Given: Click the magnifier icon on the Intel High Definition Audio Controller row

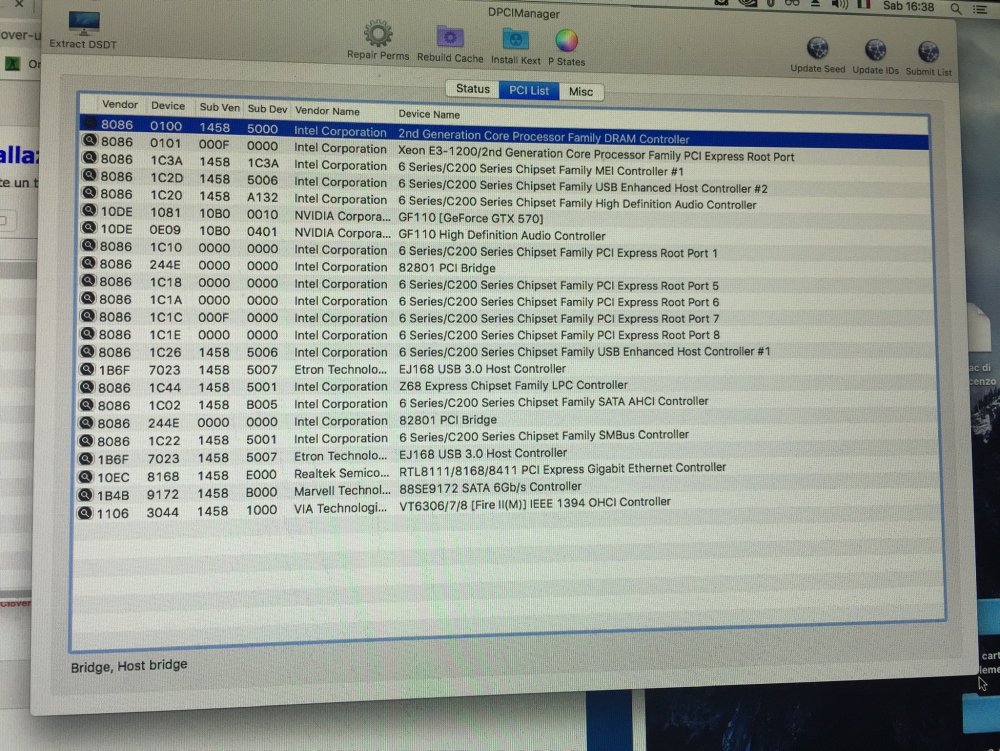Looking at the screenshot, I should coord(89,193).
